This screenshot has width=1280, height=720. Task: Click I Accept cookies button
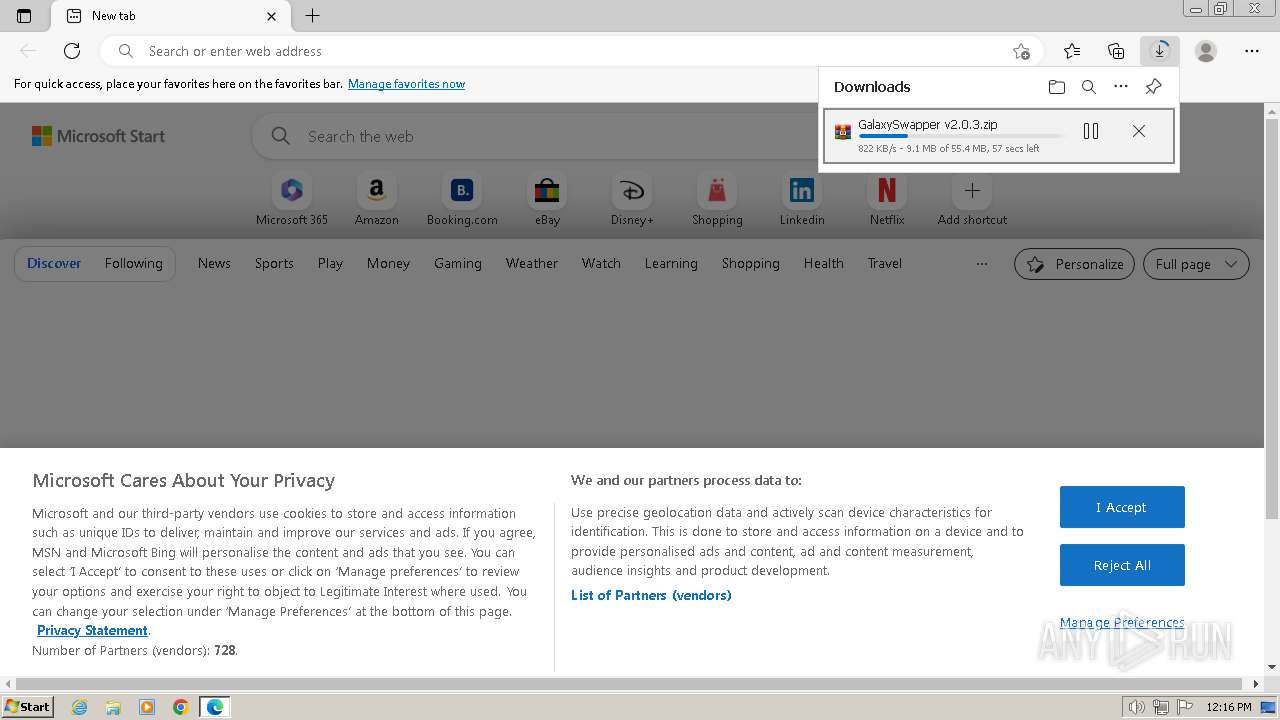(x=1122, y=507)
